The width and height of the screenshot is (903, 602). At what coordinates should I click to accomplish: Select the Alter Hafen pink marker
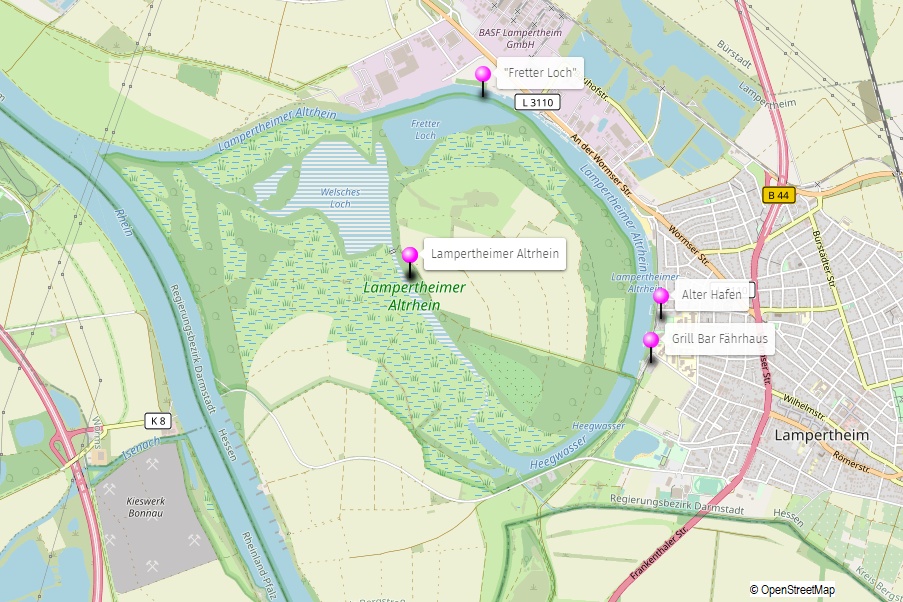point(661,296)
